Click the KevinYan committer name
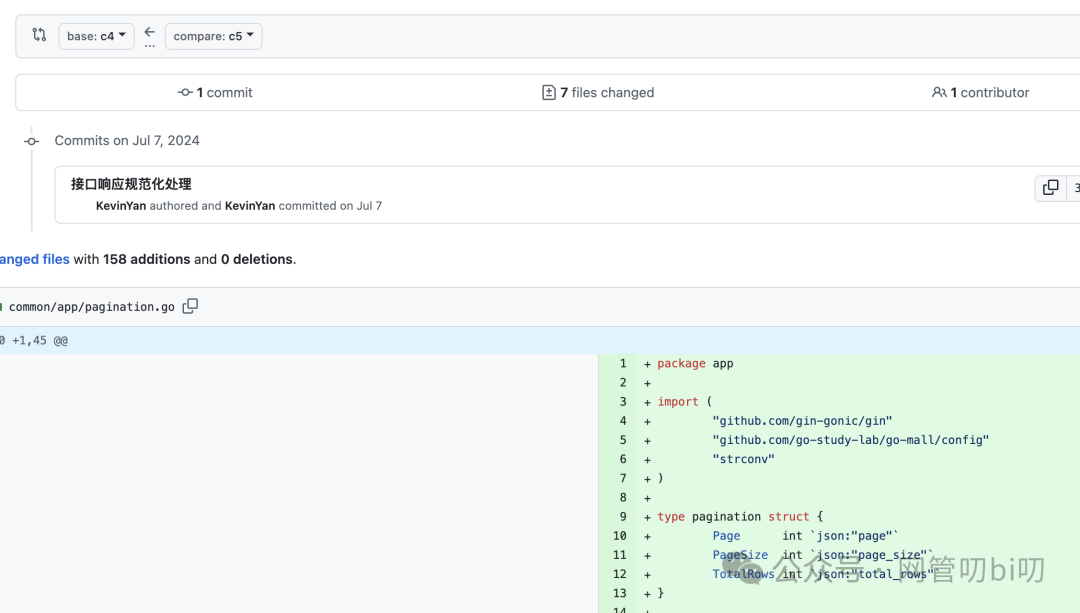This screenshot has height=613, width=1080. click(x=250, y=206)
